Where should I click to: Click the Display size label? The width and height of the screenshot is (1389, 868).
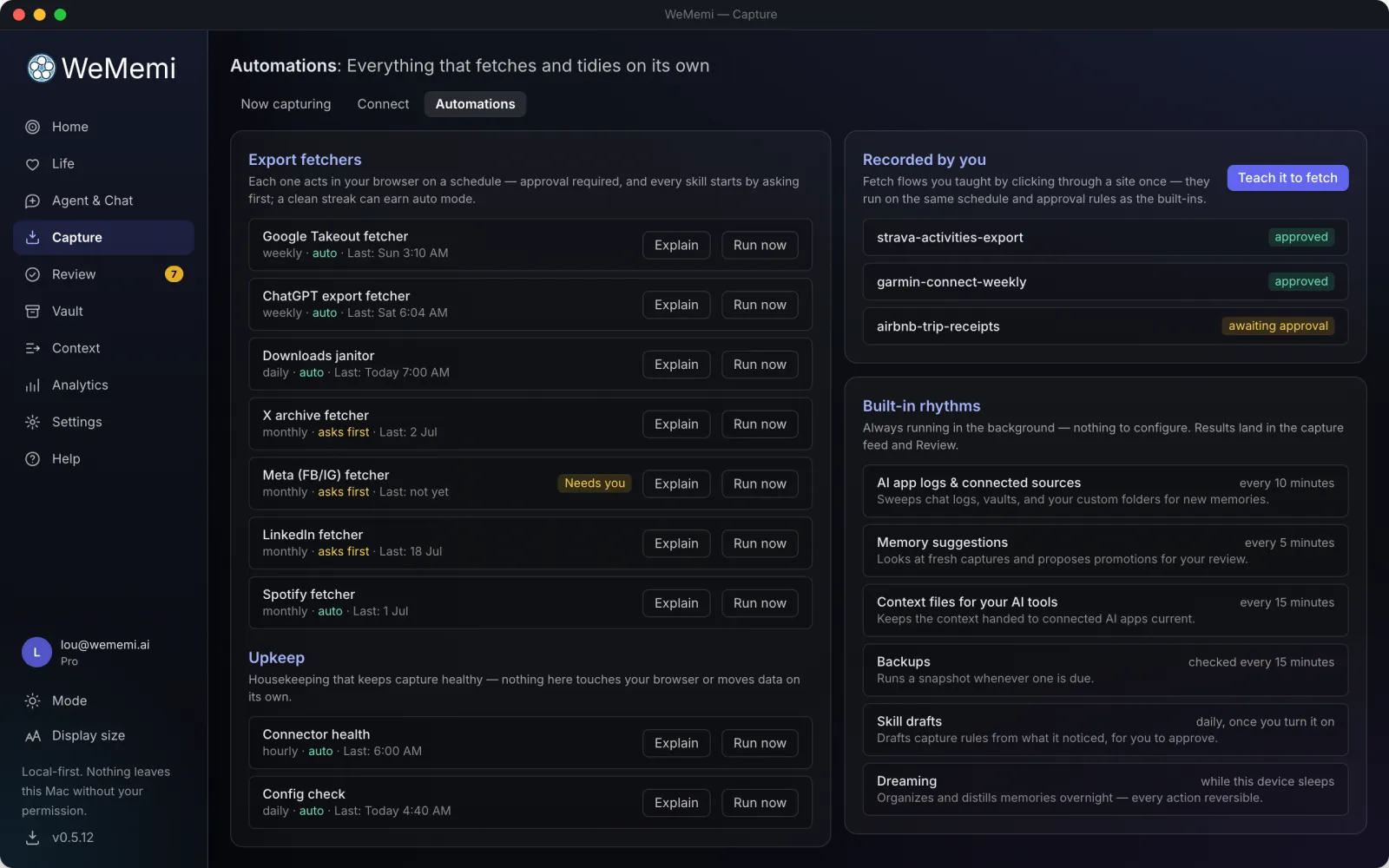click(x=89, y=736)
